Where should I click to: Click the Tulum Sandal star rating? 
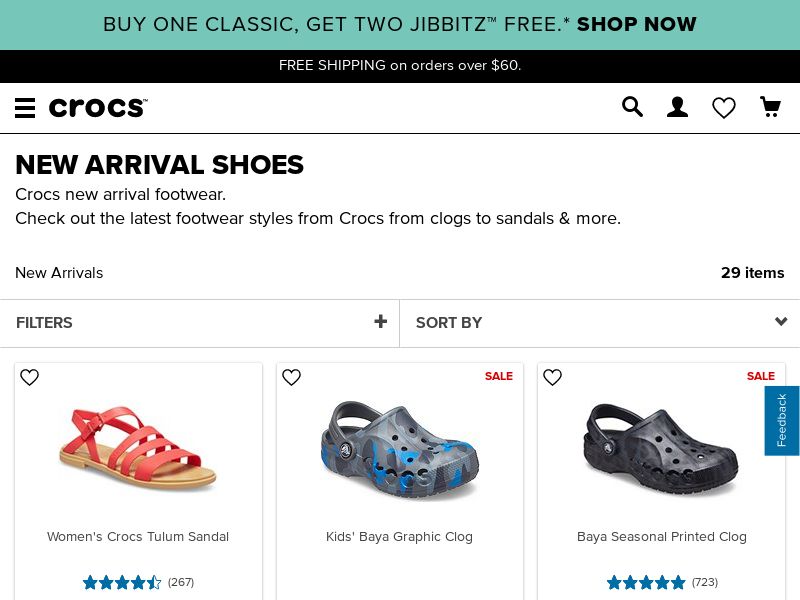pyautogui.click(x=121, y=582)
